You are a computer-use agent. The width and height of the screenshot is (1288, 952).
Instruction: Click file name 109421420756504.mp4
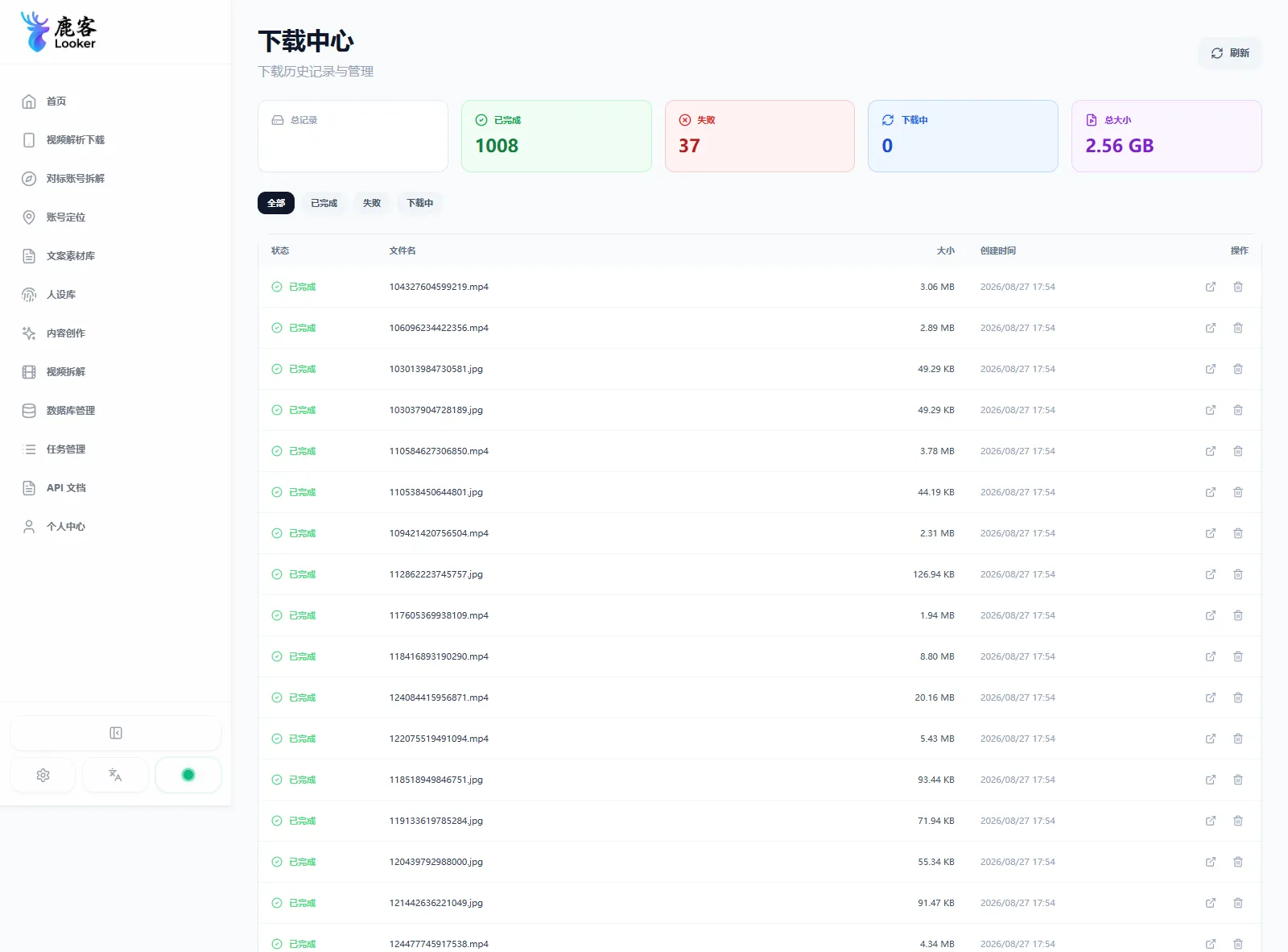tap(439, 533)
